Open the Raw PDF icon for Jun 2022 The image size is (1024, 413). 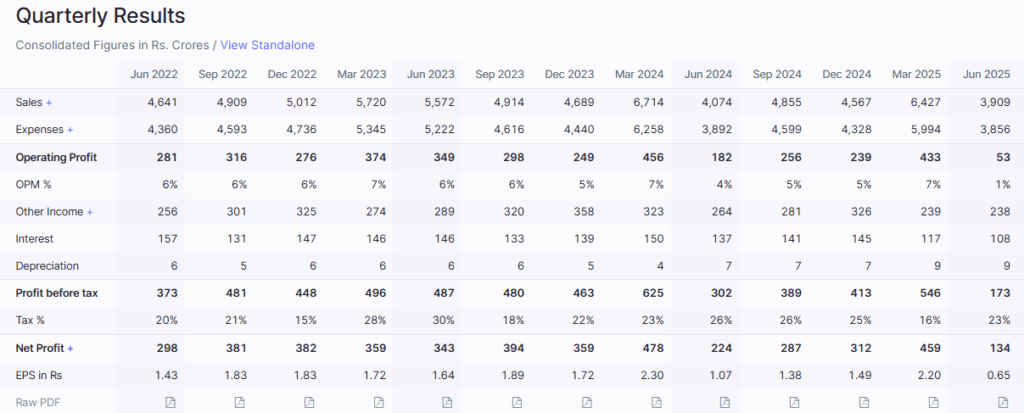[170, 402]
